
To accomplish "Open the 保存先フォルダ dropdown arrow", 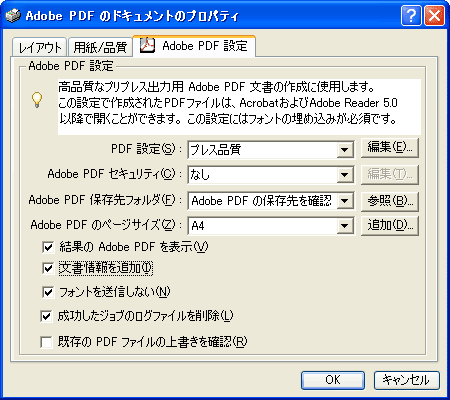I will [345, 201].
